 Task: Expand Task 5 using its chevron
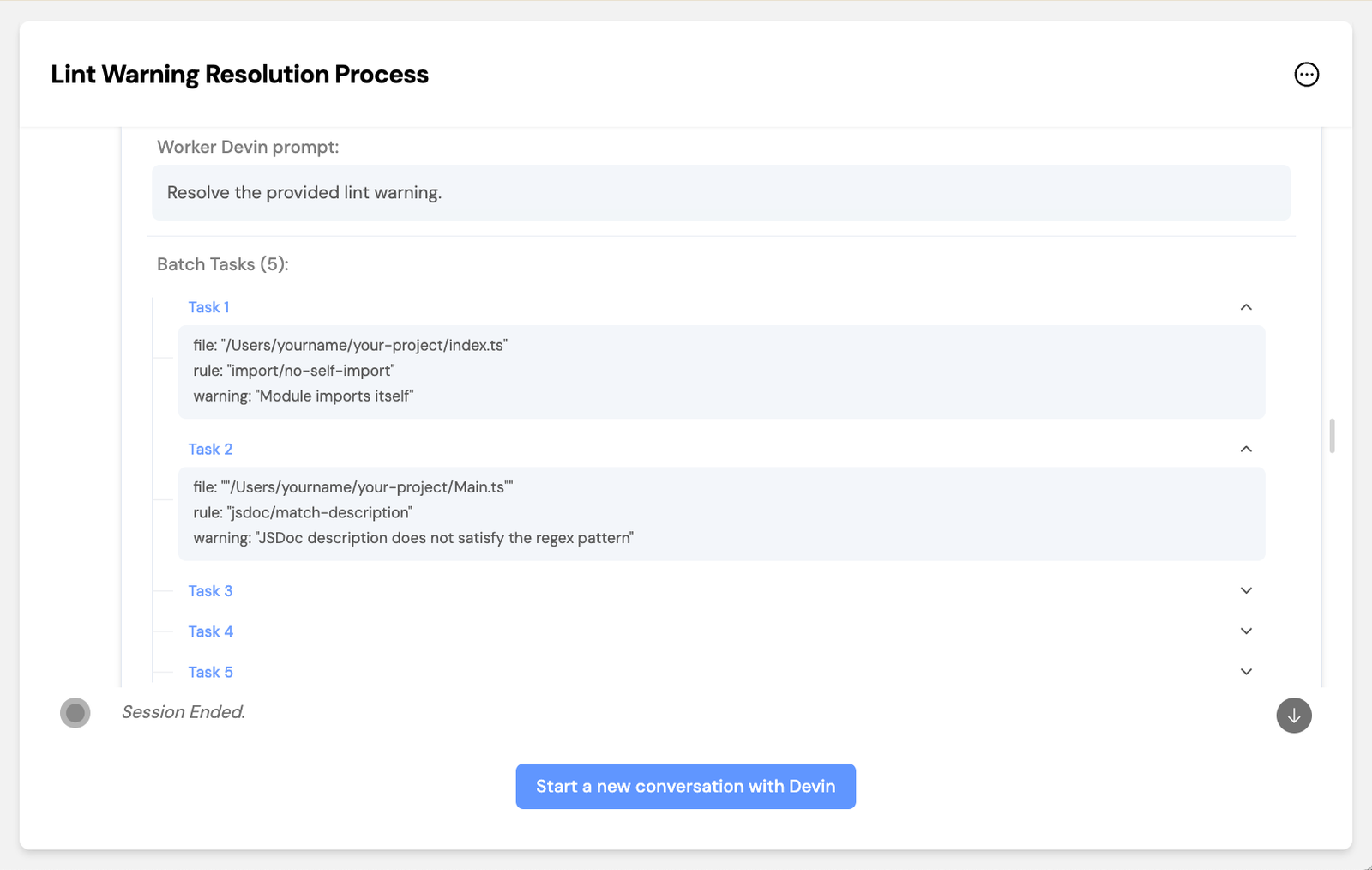[1246, 672]
